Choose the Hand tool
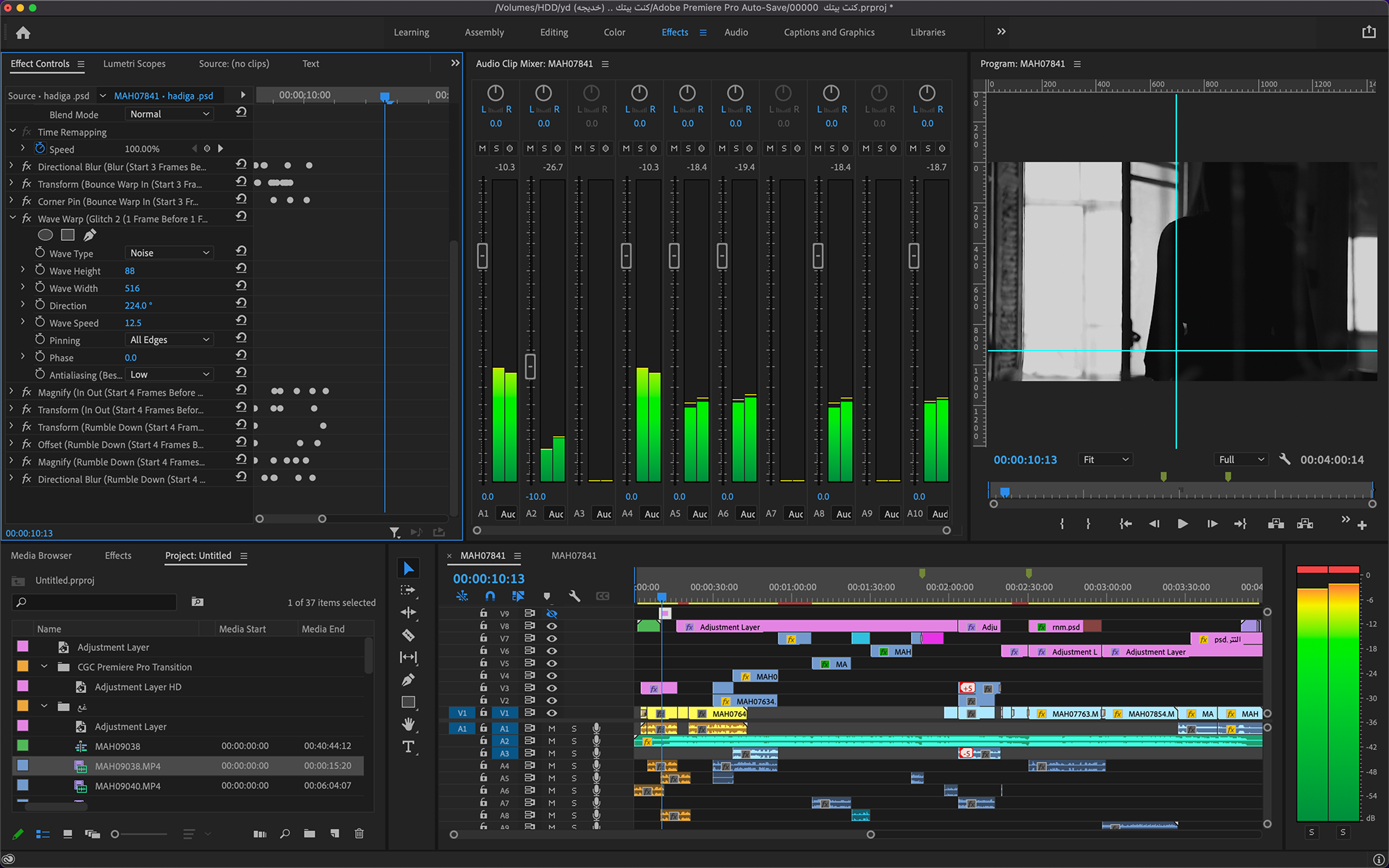1389x868 pixels. coord(409,724)
